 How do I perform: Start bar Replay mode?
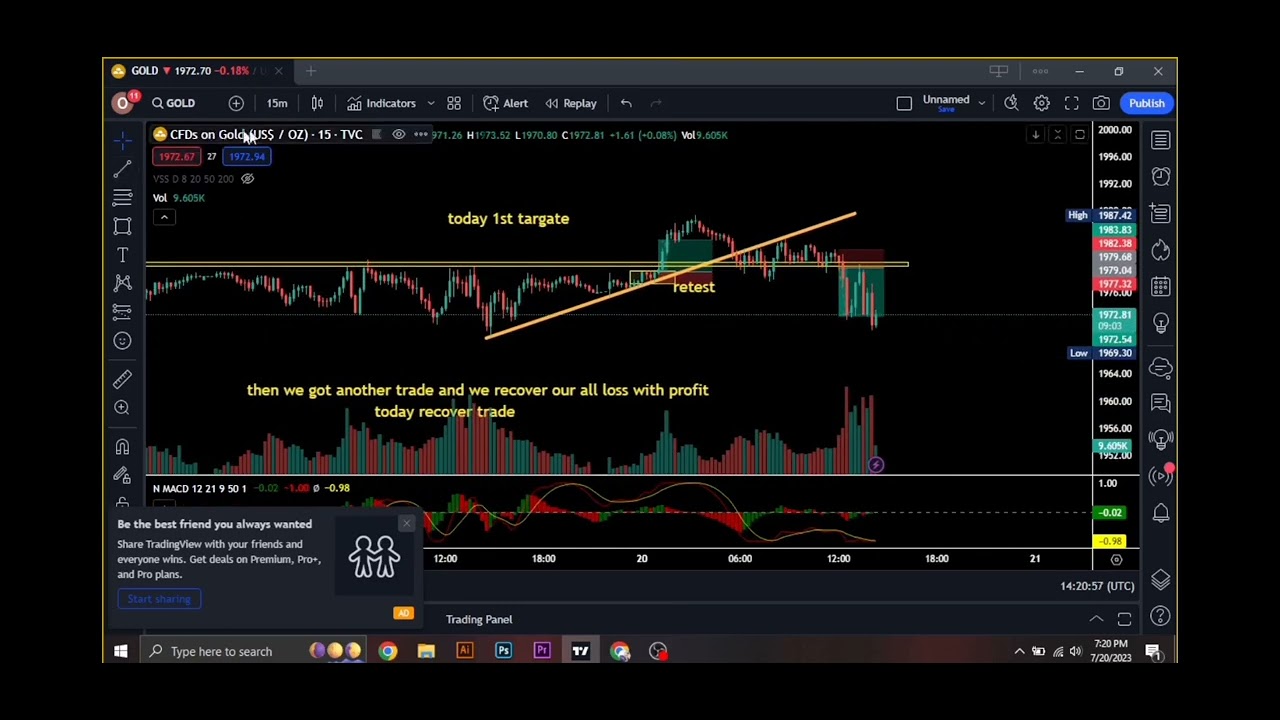pos(571,103)
